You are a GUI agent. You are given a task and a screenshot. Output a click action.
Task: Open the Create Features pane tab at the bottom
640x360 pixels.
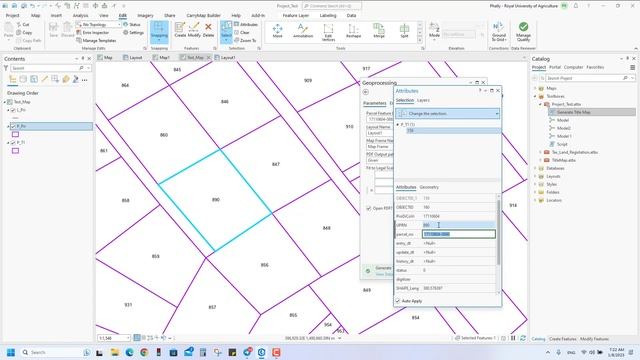coord(562,339)
